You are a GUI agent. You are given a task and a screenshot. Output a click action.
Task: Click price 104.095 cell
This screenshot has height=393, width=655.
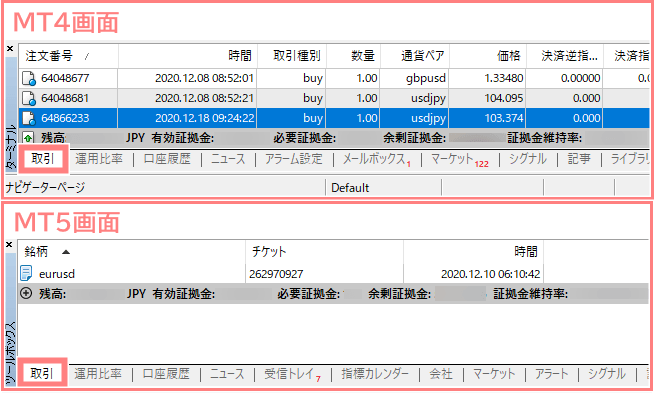click(504, 98)
